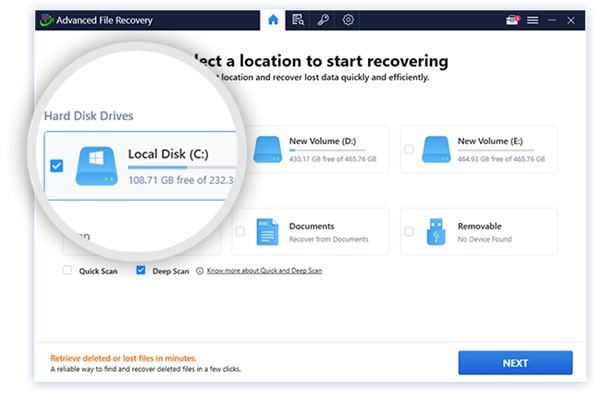Viewport: 602px width, 393px height.
Task: Click the New Volume (D:) drive icon
Action: click(268, 149)
